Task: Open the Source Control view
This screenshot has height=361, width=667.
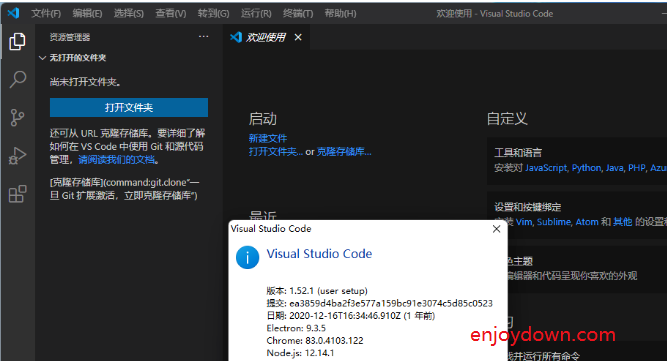Action: (17, 117)
